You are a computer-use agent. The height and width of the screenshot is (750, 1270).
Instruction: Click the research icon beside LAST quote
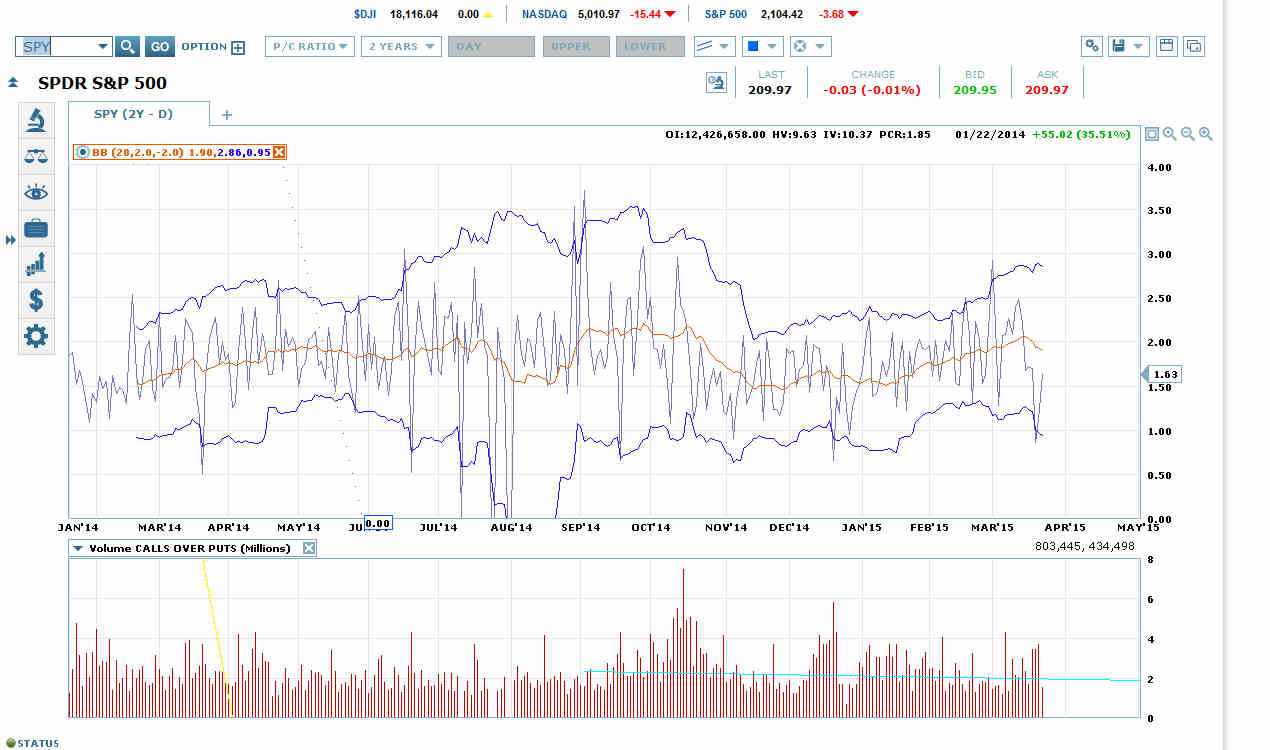pyautogui.click(x=716, y=83)
